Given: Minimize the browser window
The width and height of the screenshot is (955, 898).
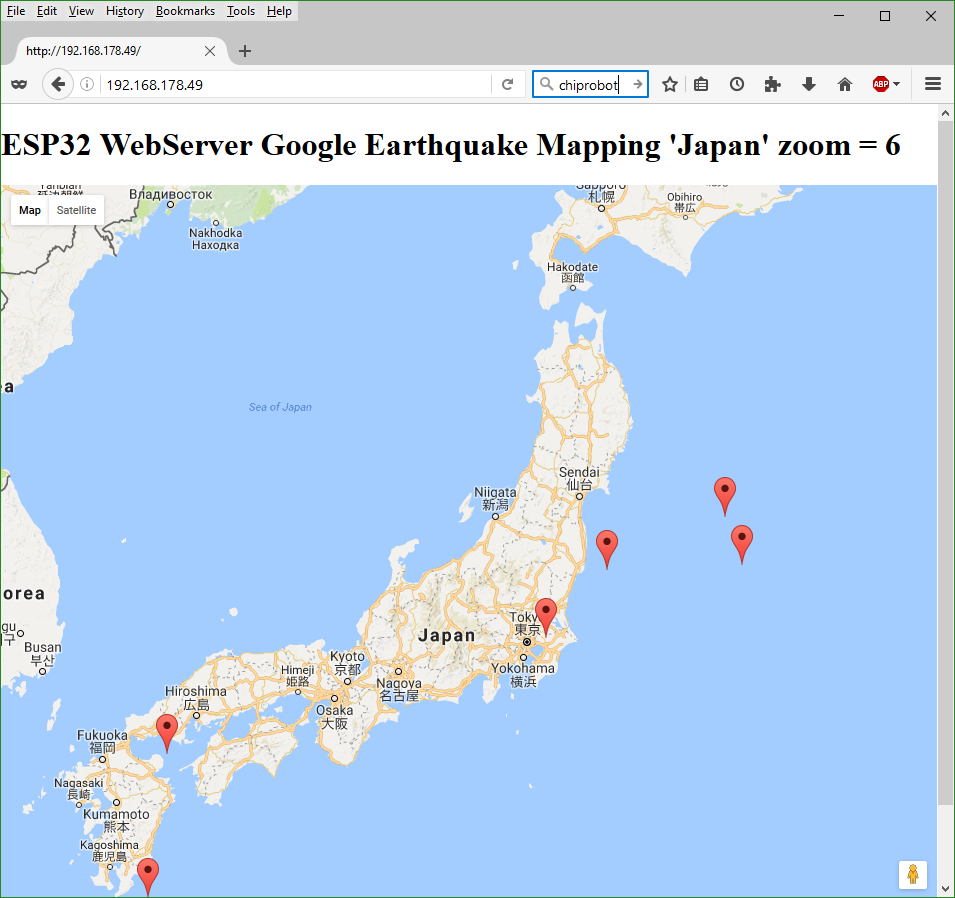Looking at the screenshot, I should pos(839,16).
